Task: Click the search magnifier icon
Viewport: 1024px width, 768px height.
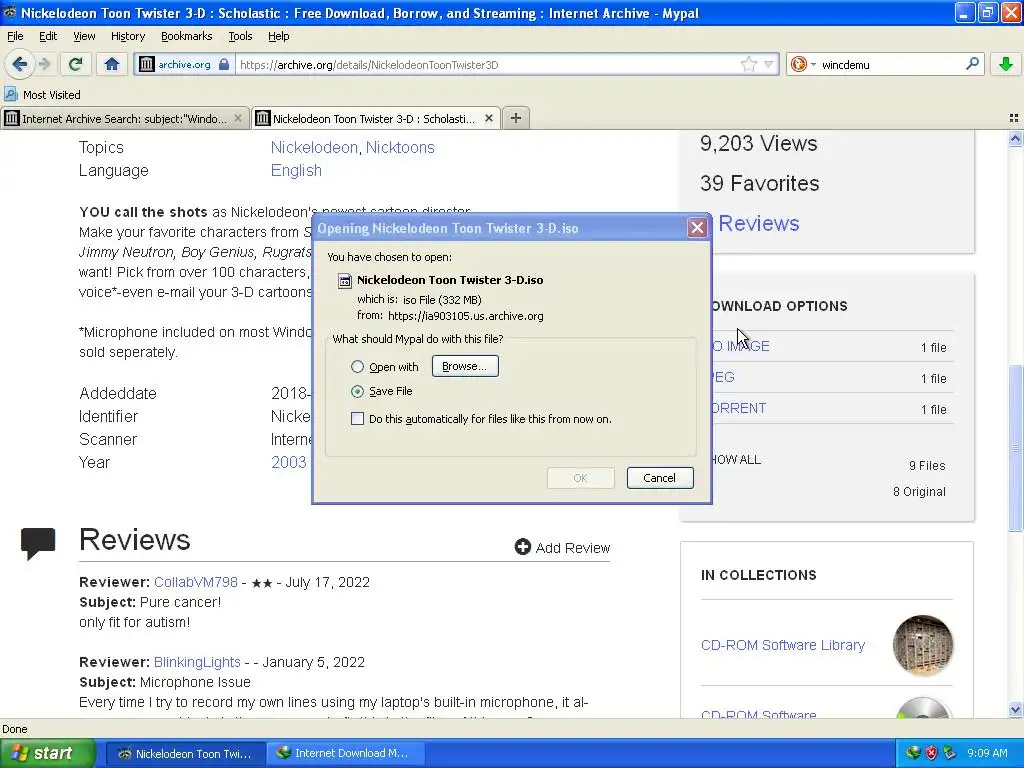Action: click(x=972, y=64)
